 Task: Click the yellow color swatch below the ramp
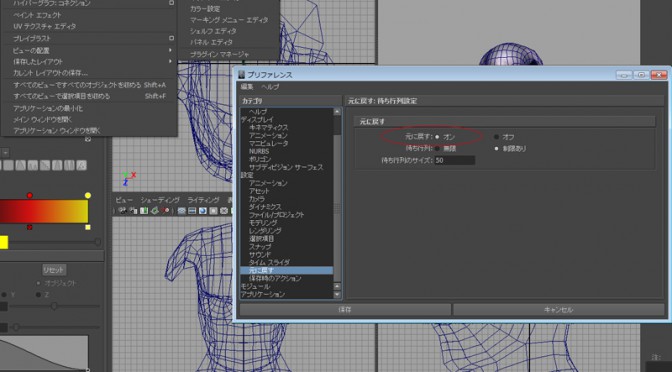(x=4, y=242)
